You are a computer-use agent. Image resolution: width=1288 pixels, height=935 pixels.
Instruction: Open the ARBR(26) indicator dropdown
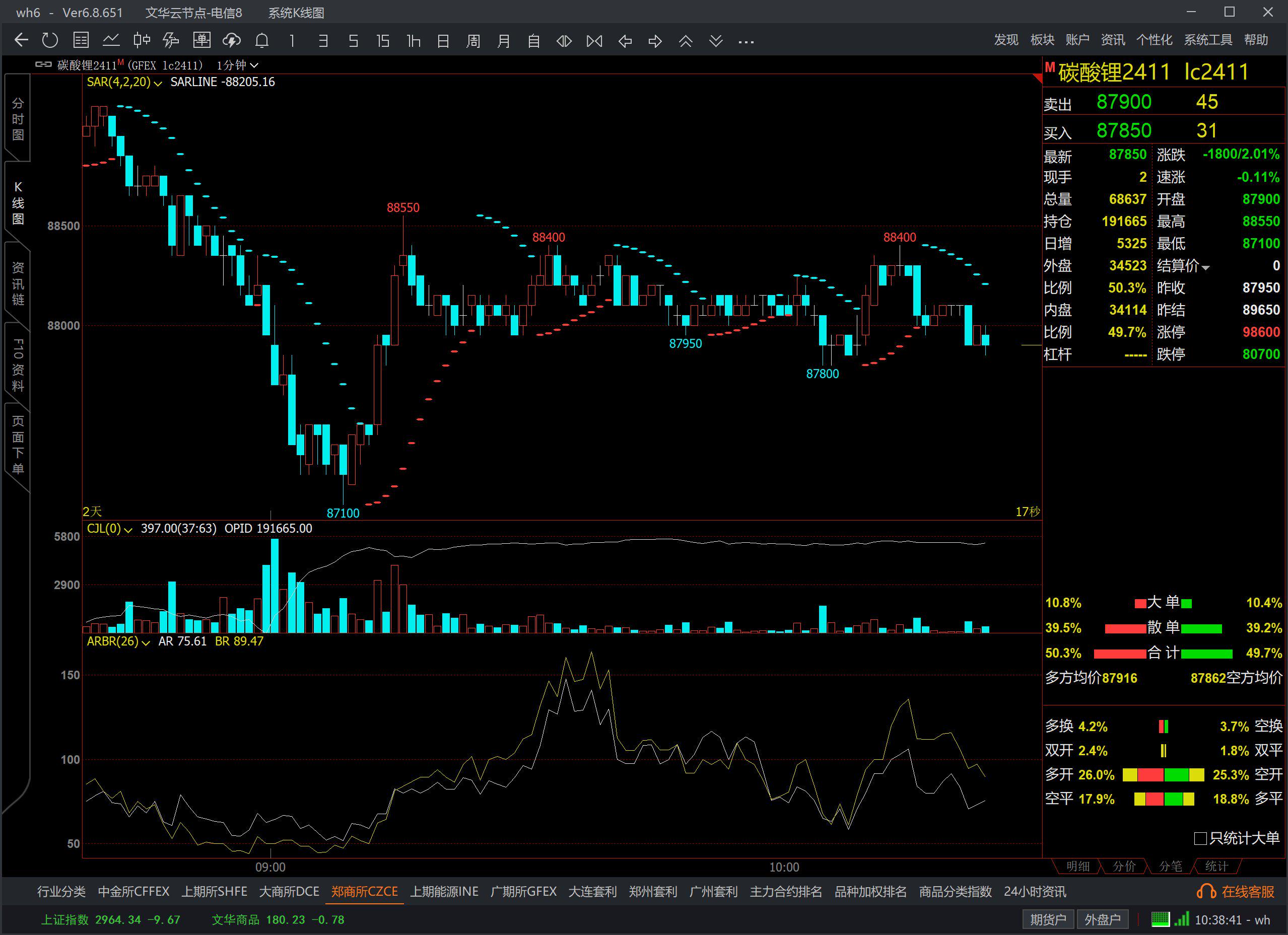coord(118,641)
